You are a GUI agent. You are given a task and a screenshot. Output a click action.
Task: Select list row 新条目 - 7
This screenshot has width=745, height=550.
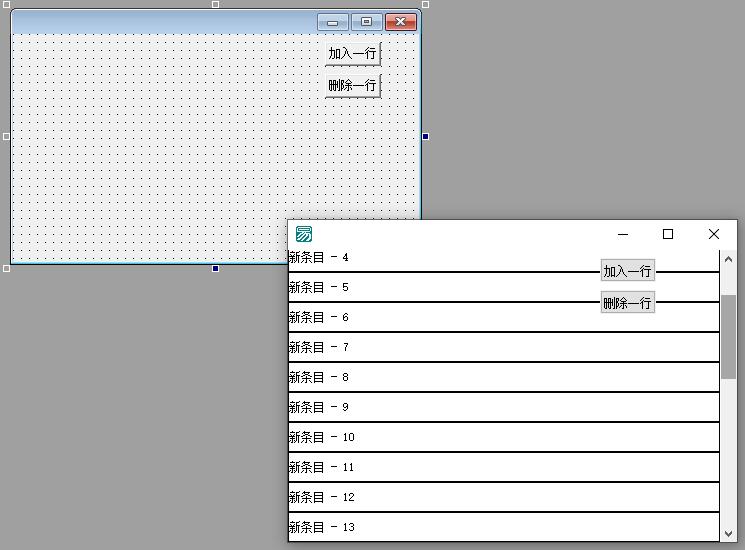point(504,347)
